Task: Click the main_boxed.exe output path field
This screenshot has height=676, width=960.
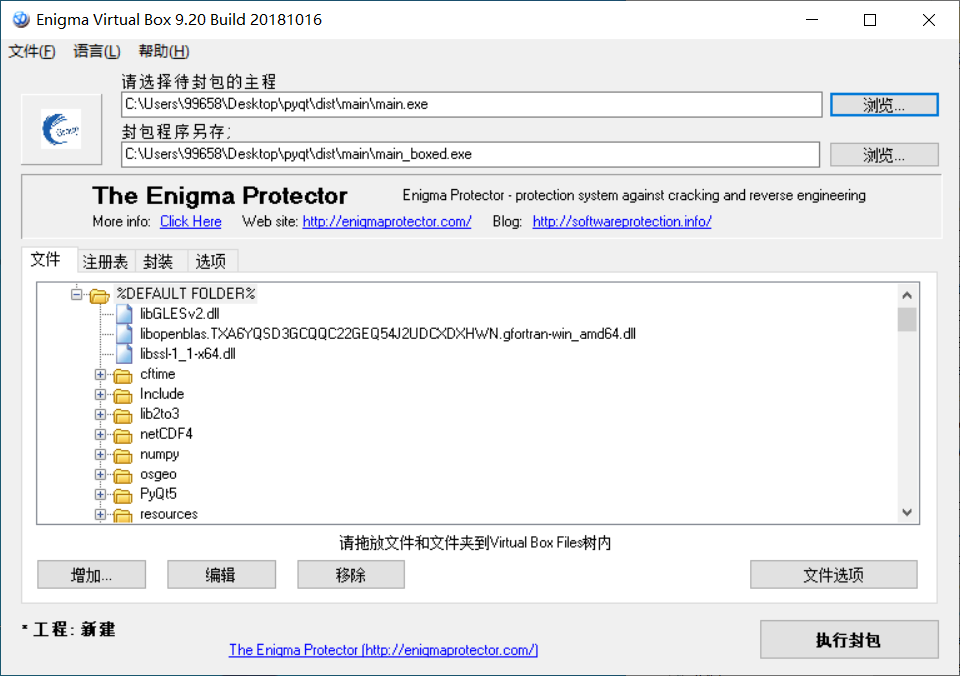Action: (x=470, y=154)
